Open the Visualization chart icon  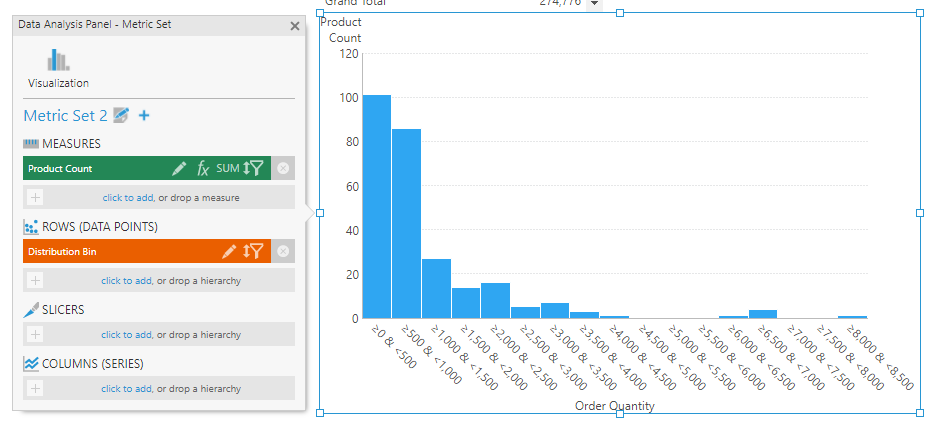pyautogui.click(x=58, y=60)
